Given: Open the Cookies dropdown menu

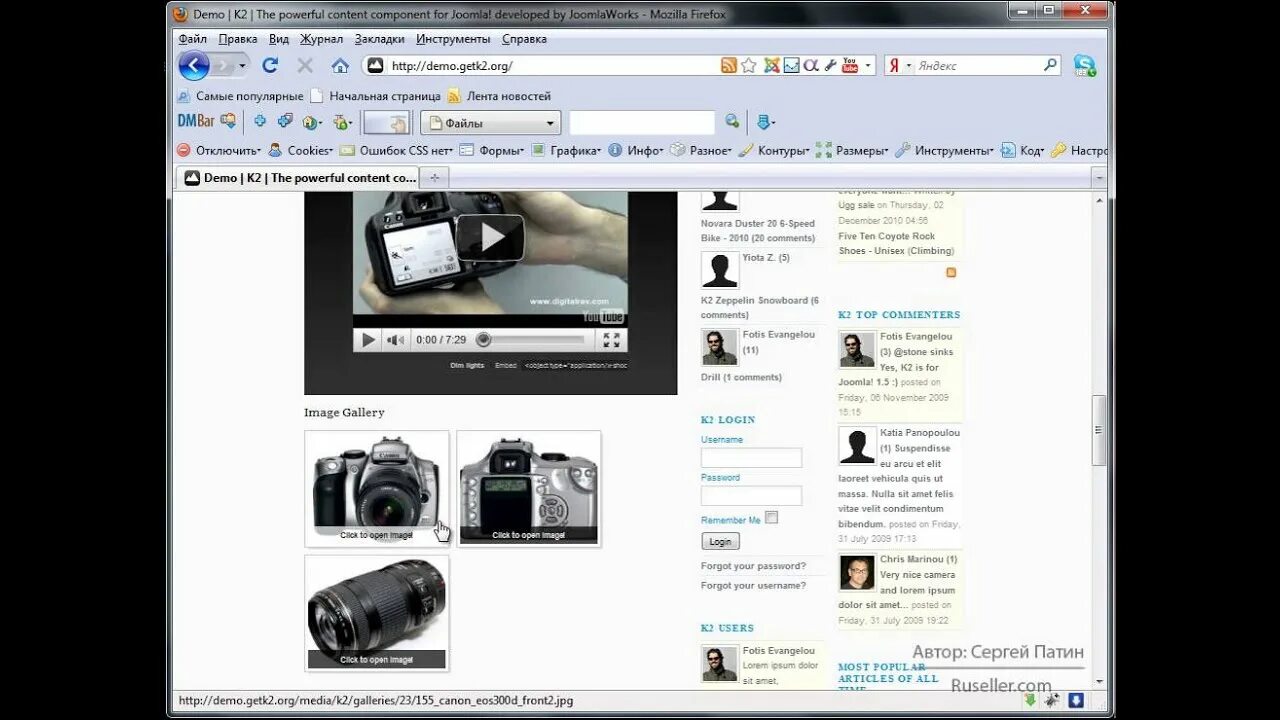Looking at the screenshot, I should 301,150.
